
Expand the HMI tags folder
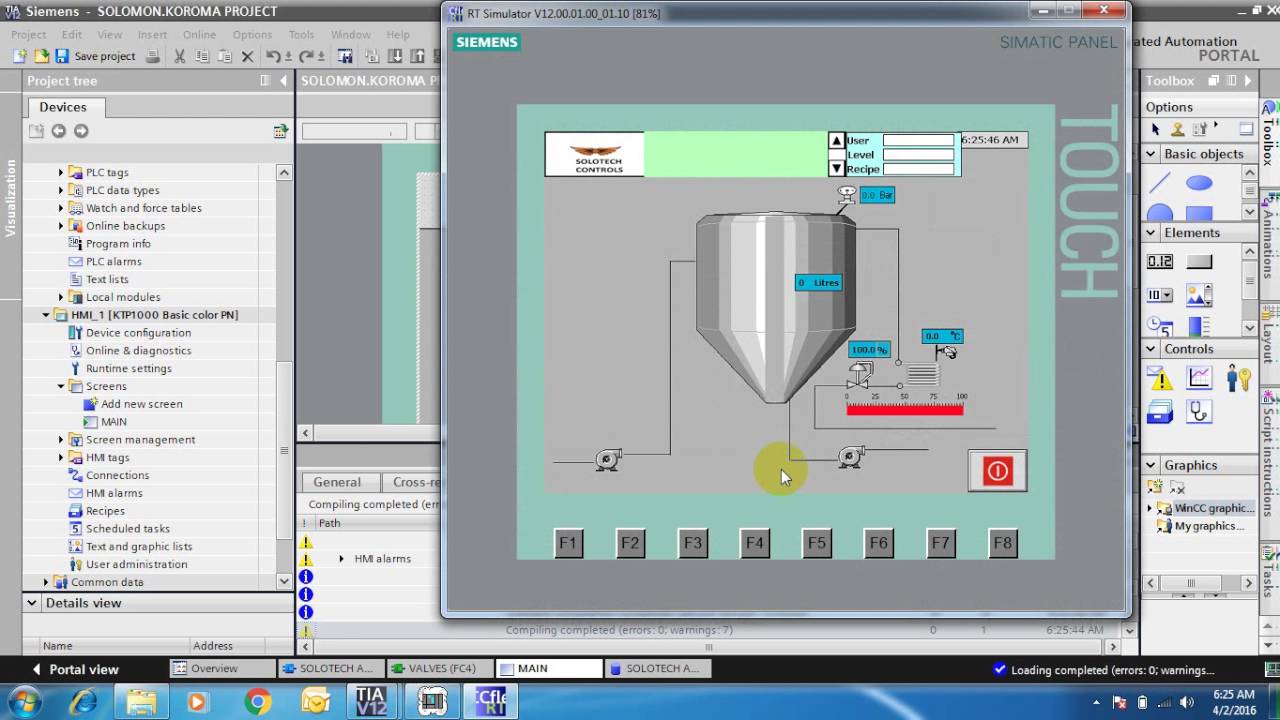(x=60, y=458)
